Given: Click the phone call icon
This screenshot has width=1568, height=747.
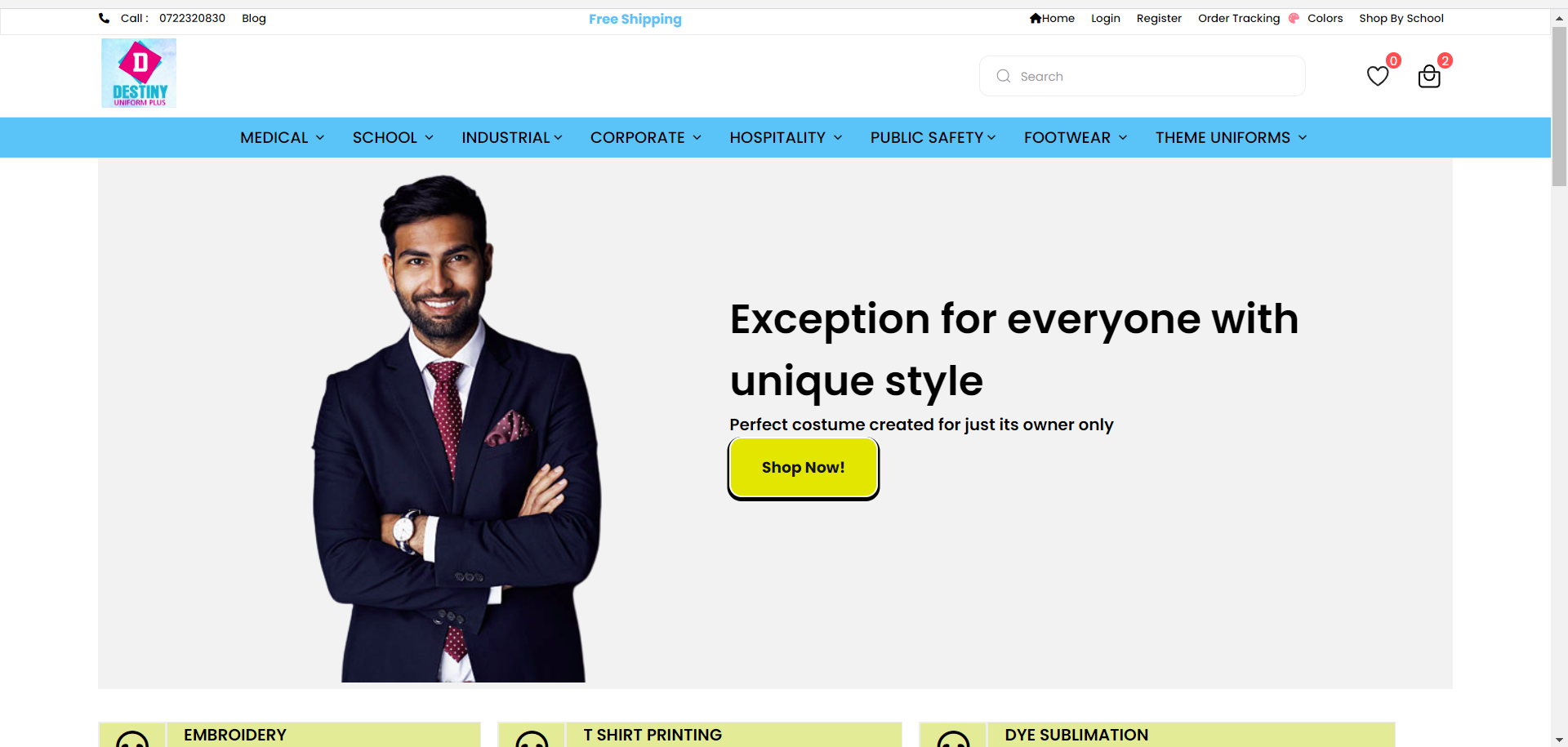Looking at the screenshot, I should click(104, 18).
